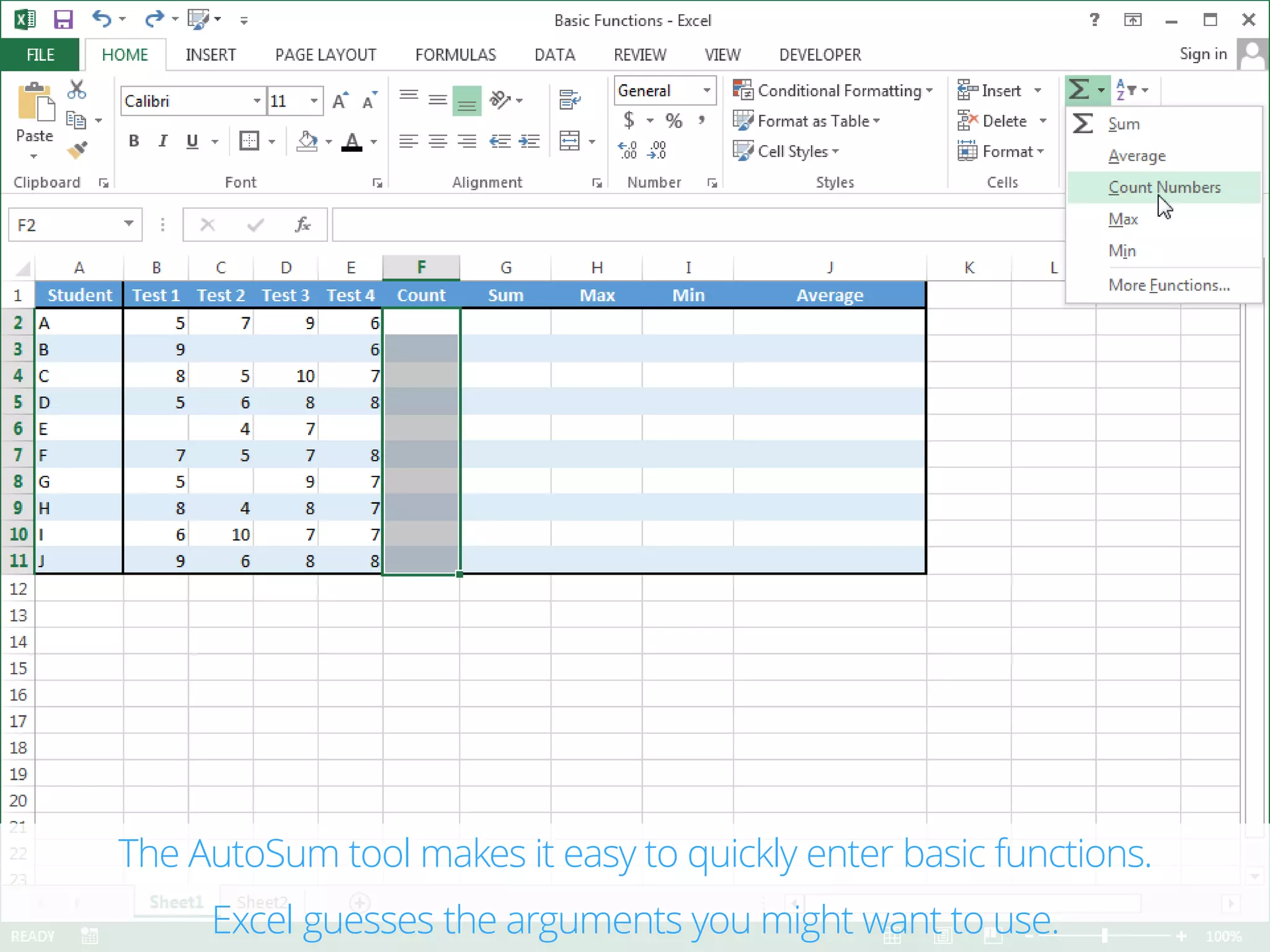
Task: Click the Select All corner triangle
Action: point(22,268)
